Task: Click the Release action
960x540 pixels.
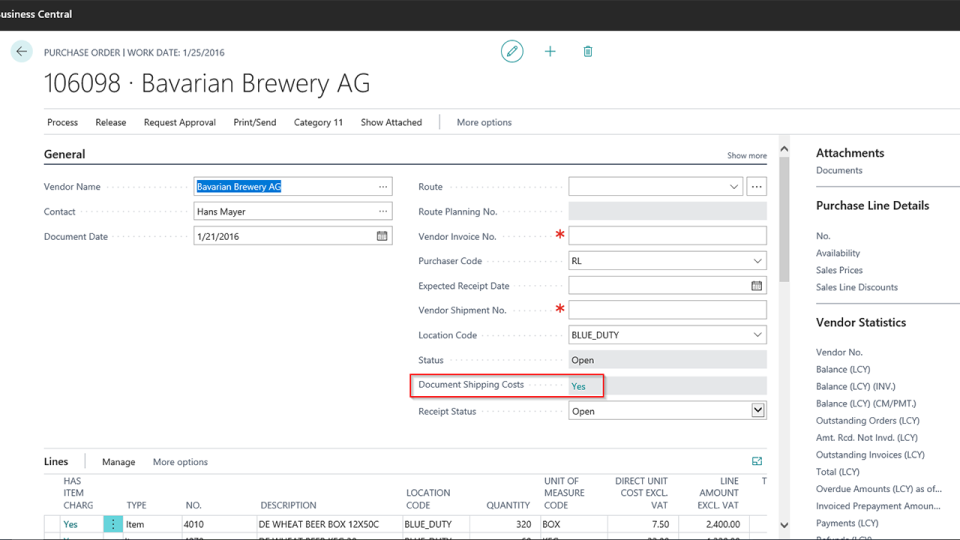Action: 111,122
